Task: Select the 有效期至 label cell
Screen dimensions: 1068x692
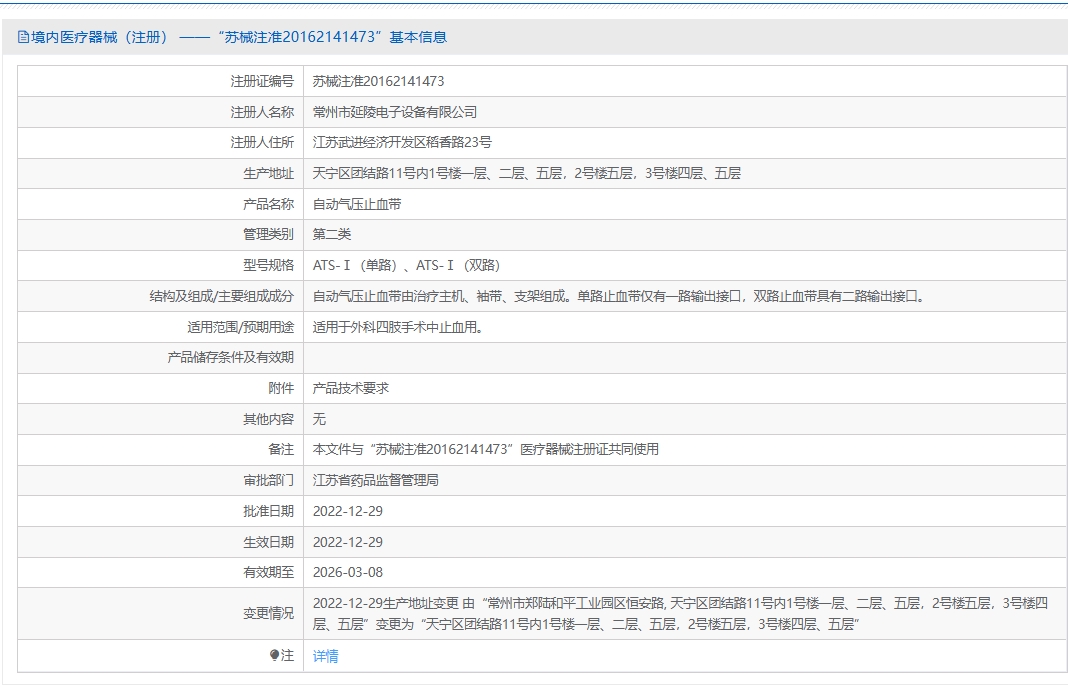Action: 161,572
